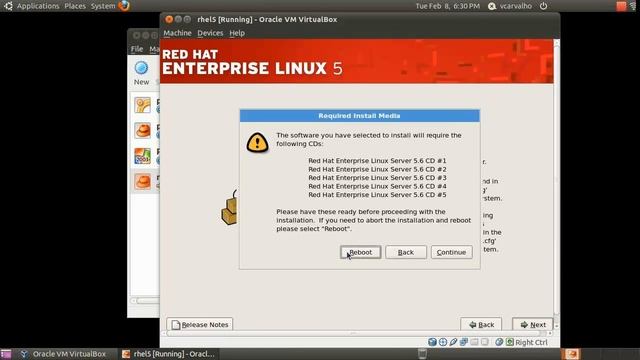640x360 pixels.
Task: Open the File menu in VirtualBox Manager
Action: [137, 49]
